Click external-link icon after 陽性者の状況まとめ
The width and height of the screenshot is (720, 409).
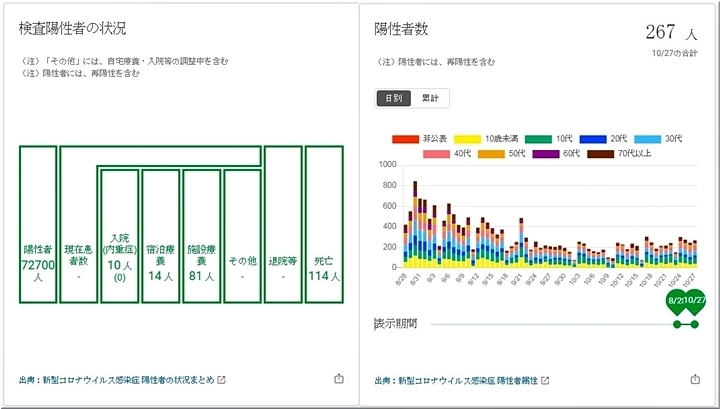coord(222,380)
